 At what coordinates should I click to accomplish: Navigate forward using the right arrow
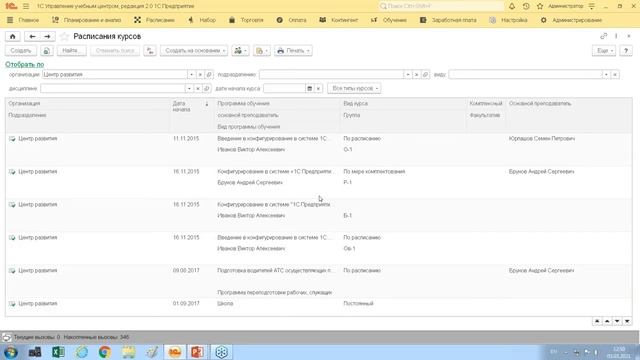click(x=47, y=36)
